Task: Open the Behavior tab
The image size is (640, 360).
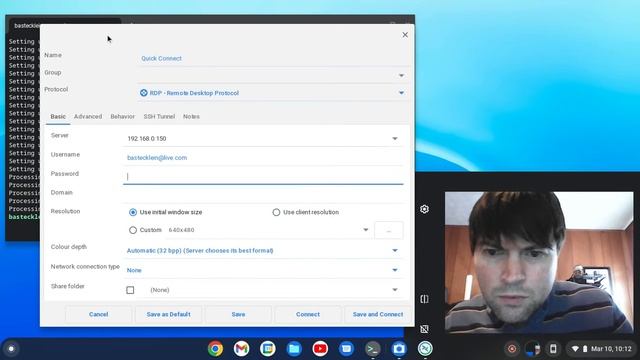Action: coord(122,116)
